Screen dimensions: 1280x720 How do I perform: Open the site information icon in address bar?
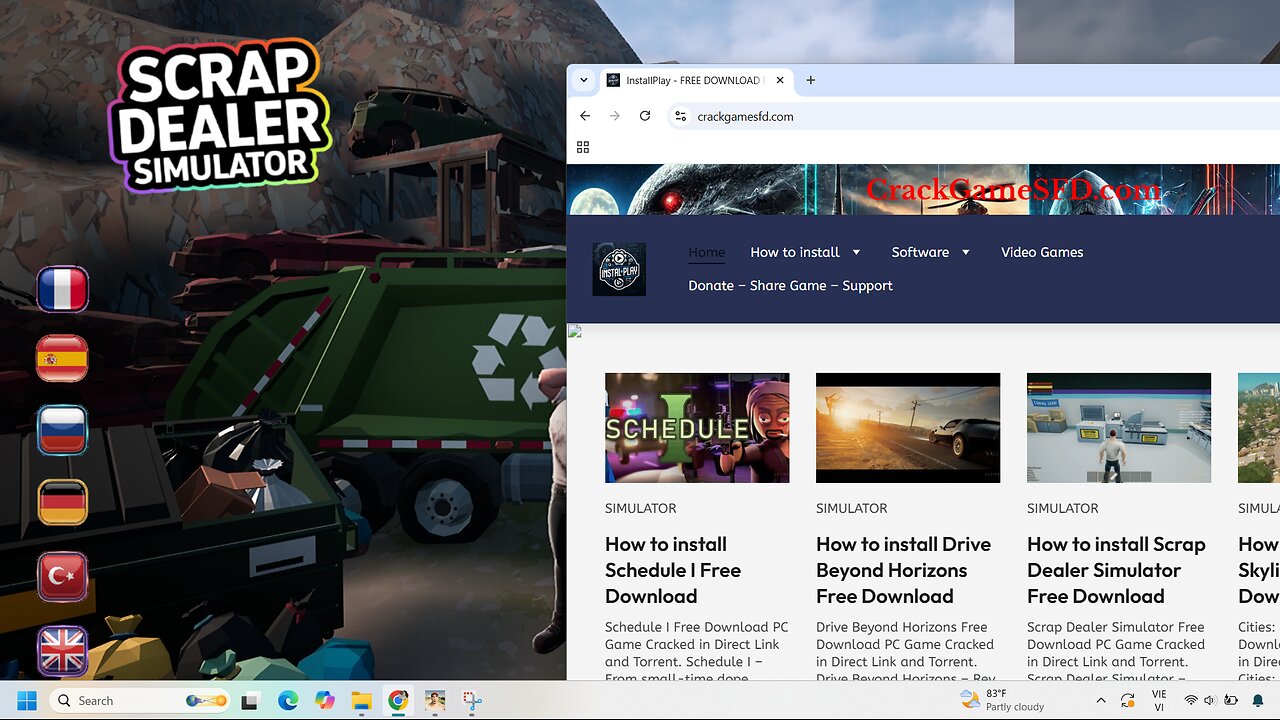680,116
